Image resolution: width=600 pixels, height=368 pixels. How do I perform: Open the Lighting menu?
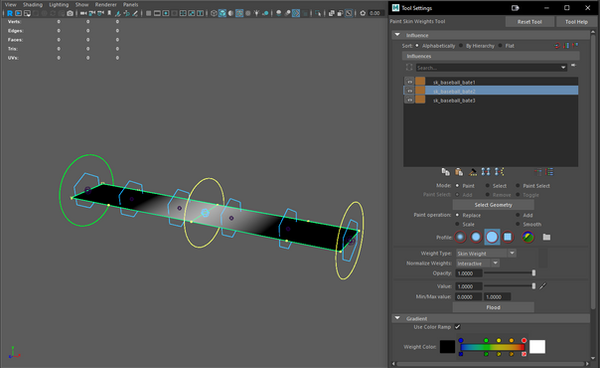tap(59, 5)
